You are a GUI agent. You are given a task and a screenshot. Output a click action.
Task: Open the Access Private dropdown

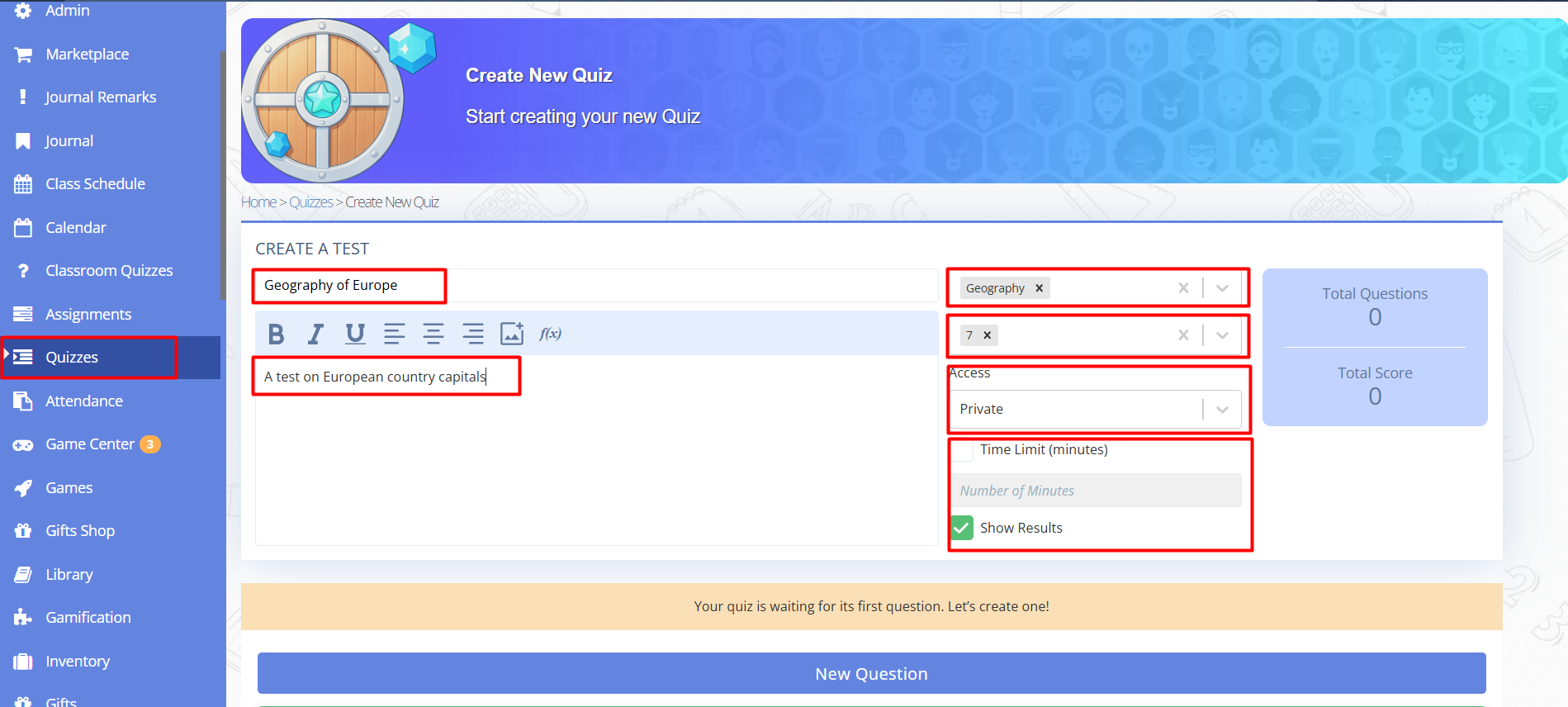click(x=1222, y=410)
